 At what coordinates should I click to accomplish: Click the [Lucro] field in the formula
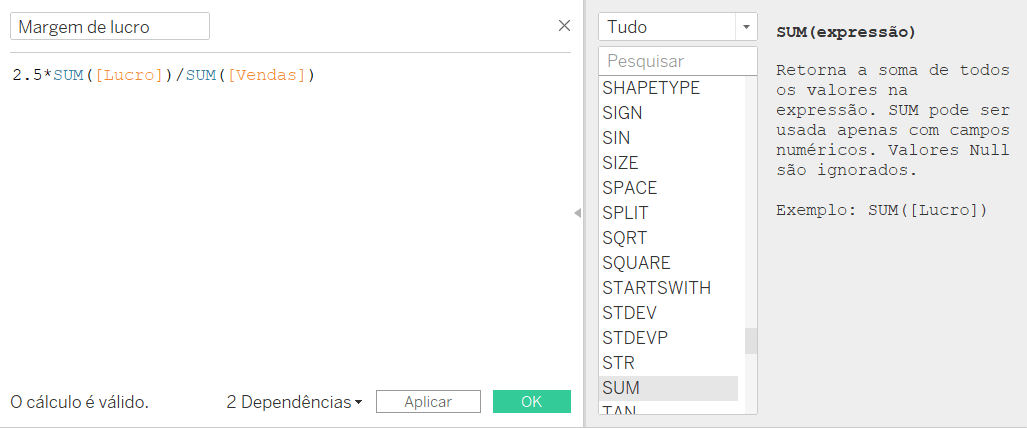128,75
